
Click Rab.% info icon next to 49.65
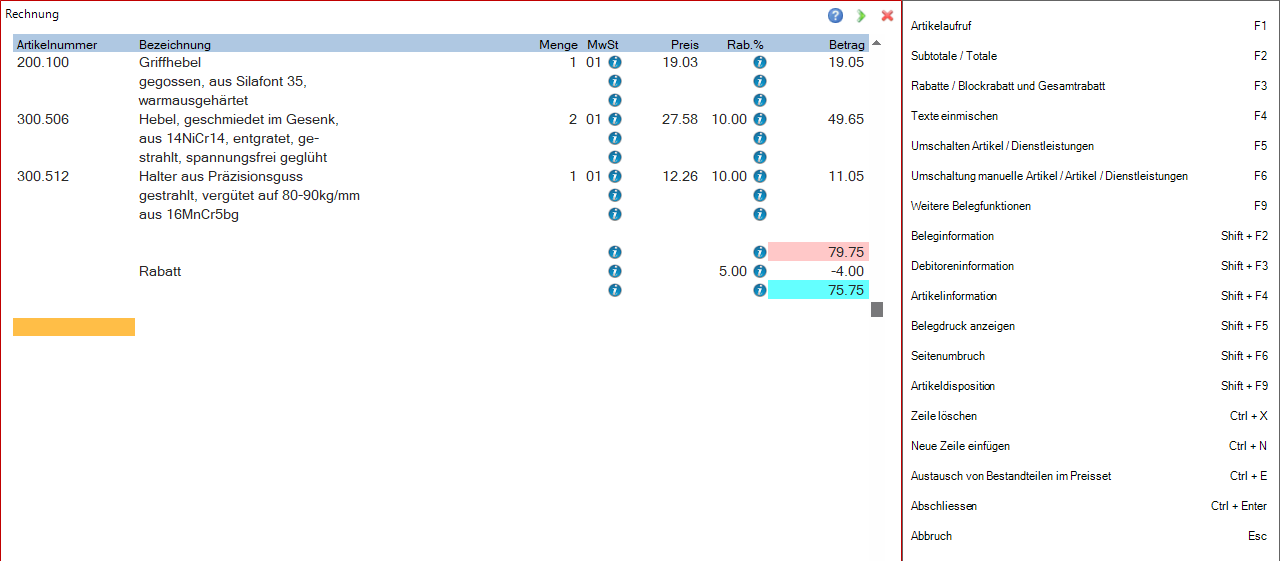760,119
